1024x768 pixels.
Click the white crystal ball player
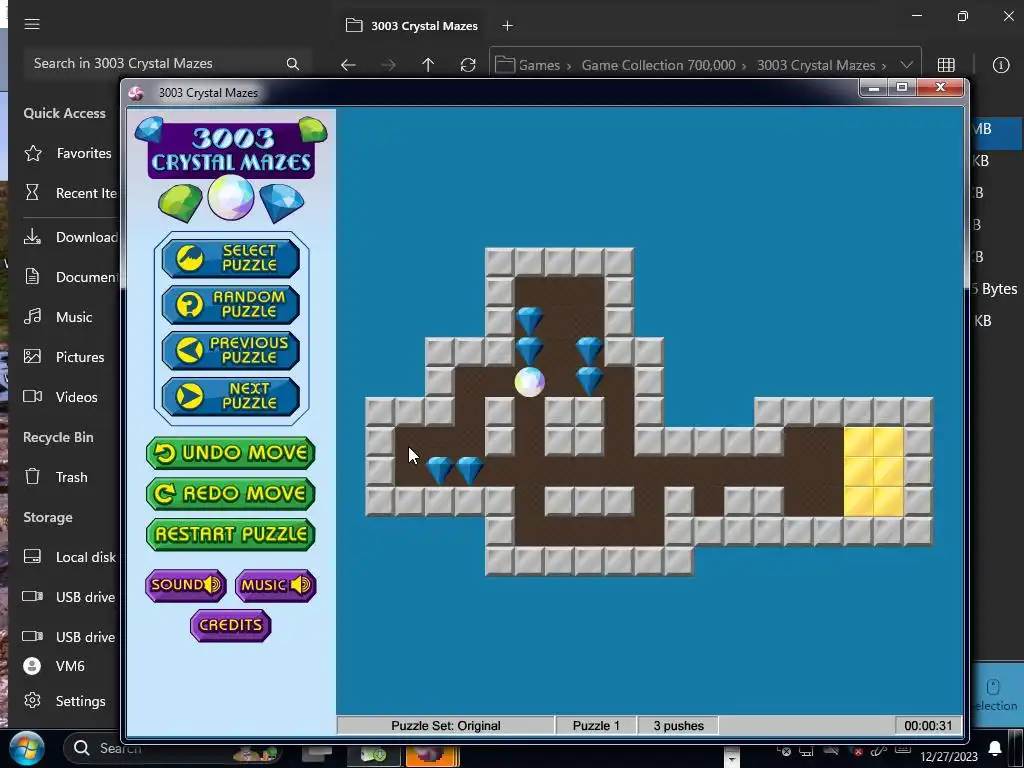[529, 382]
